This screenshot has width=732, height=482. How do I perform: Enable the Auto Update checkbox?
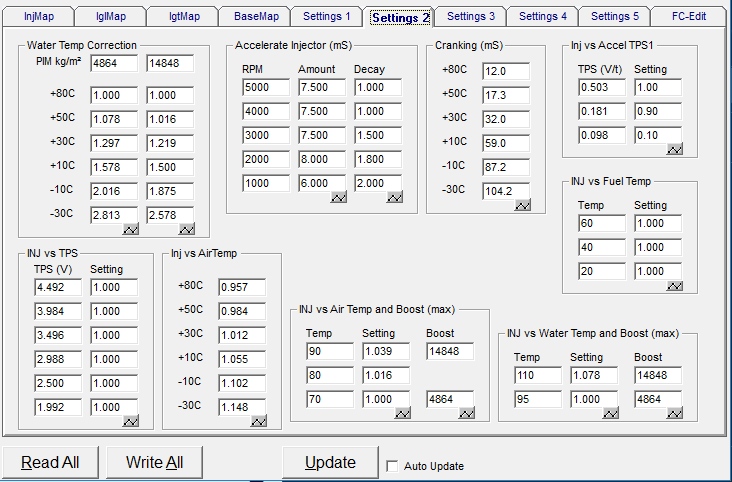393,466
